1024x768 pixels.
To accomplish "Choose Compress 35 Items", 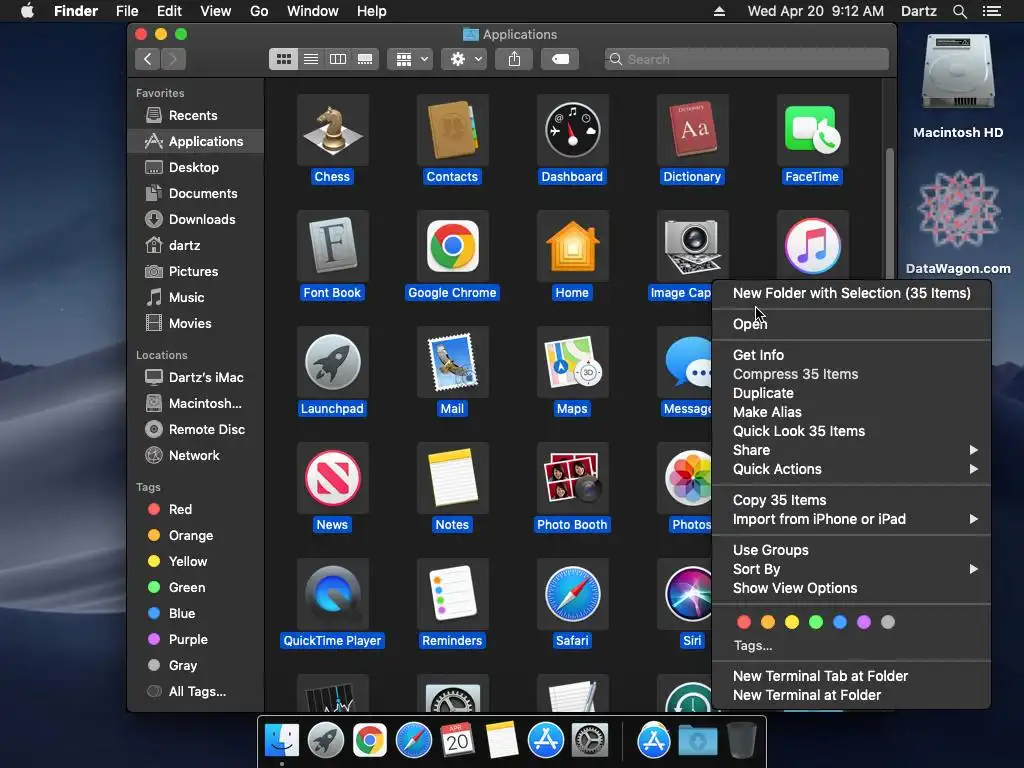I will point(852,374).
